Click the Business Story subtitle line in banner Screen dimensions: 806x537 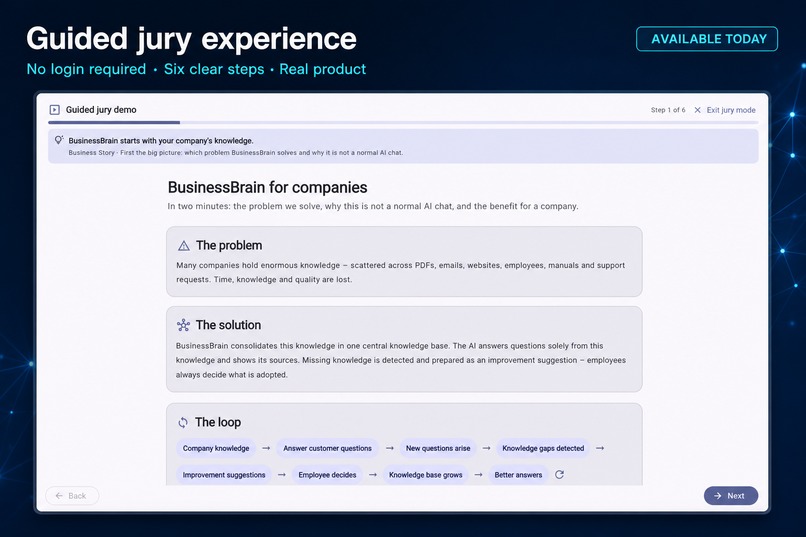pyautogui.click(x=236, y=153)
